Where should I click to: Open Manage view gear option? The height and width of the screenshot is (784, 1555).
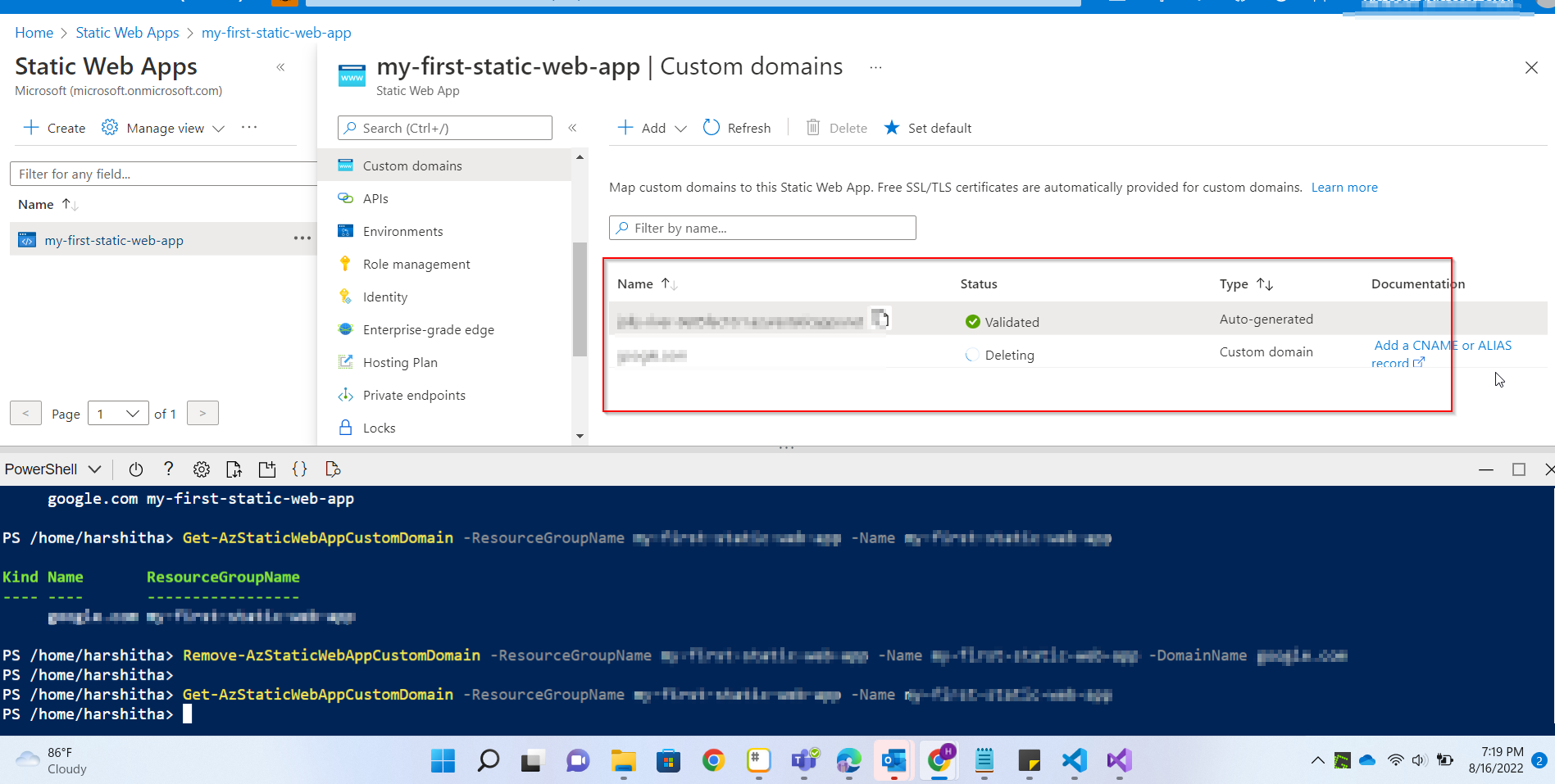tap(163, 128)
